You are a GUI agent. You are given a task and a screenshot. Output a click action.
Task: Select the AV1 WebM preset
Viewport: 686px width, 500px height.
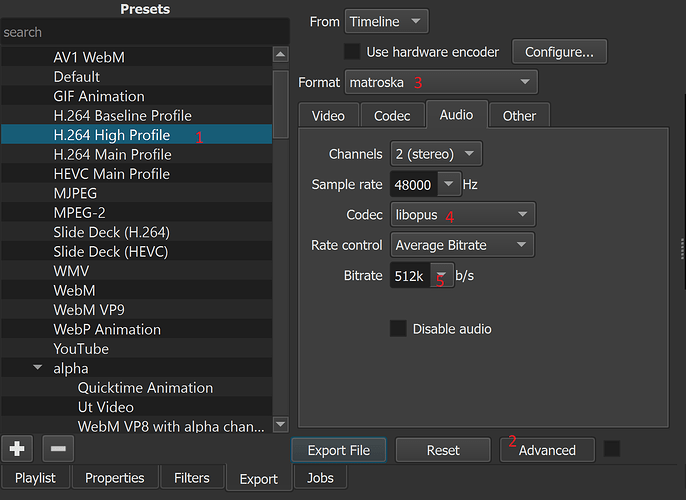pos(136,57)
